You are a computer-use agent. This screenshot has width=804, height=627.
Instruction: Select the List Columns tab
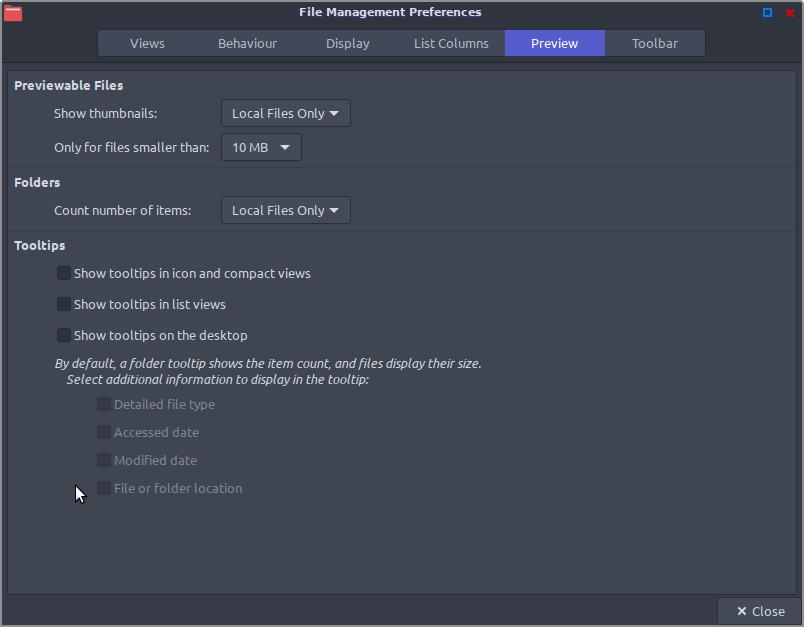coord(451,43)
